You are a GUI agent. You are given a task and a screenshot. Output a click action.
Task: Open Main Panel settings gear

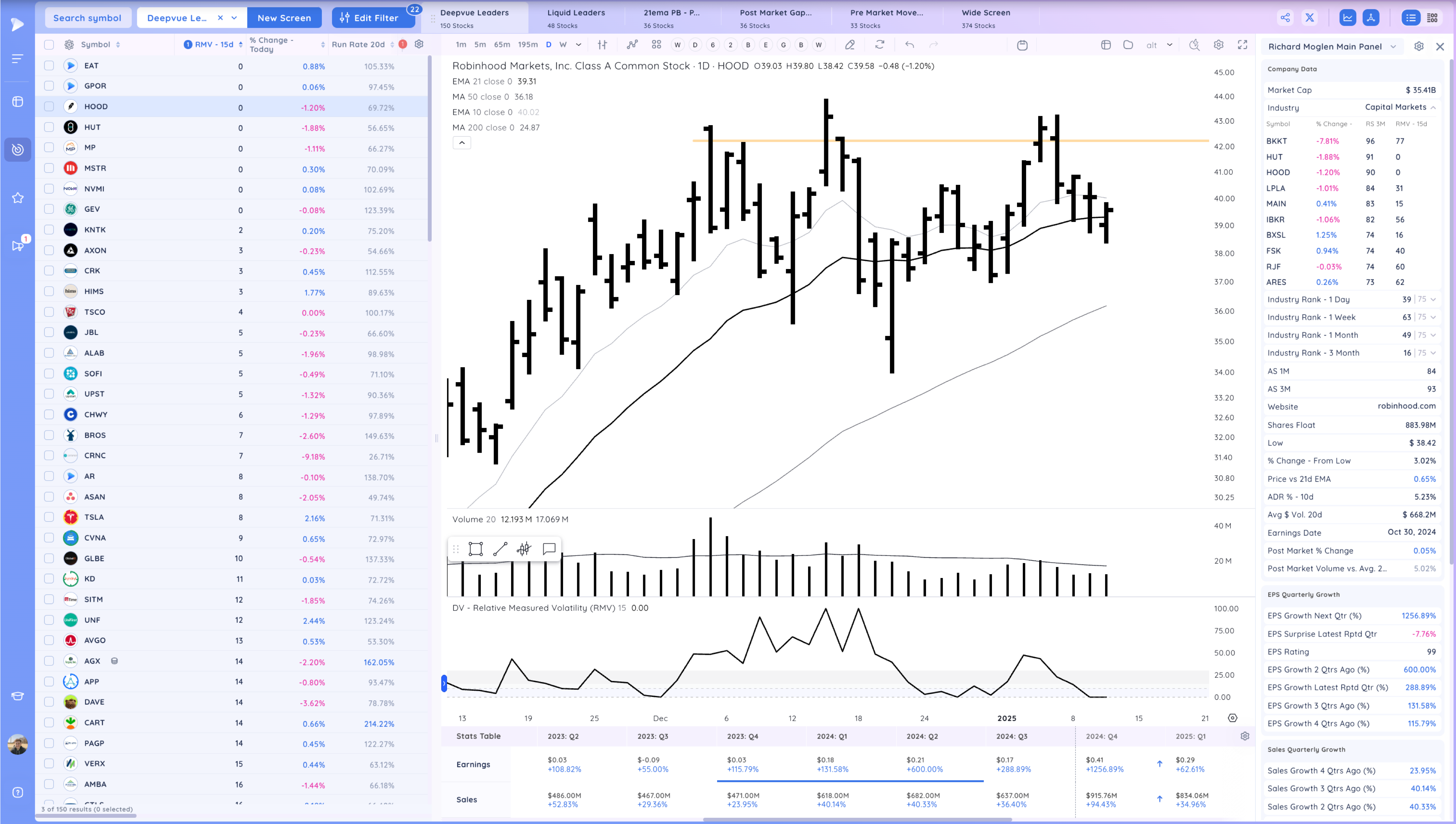pyautogui.click(x=1419, y=47)
